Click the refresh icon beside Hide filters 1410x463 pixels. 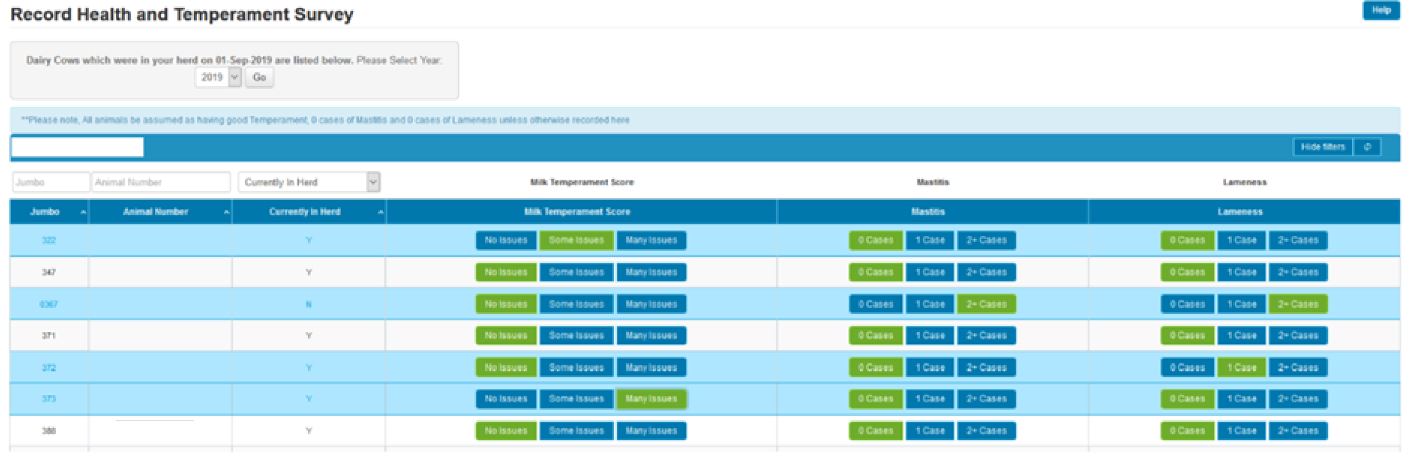[1367, 147]
